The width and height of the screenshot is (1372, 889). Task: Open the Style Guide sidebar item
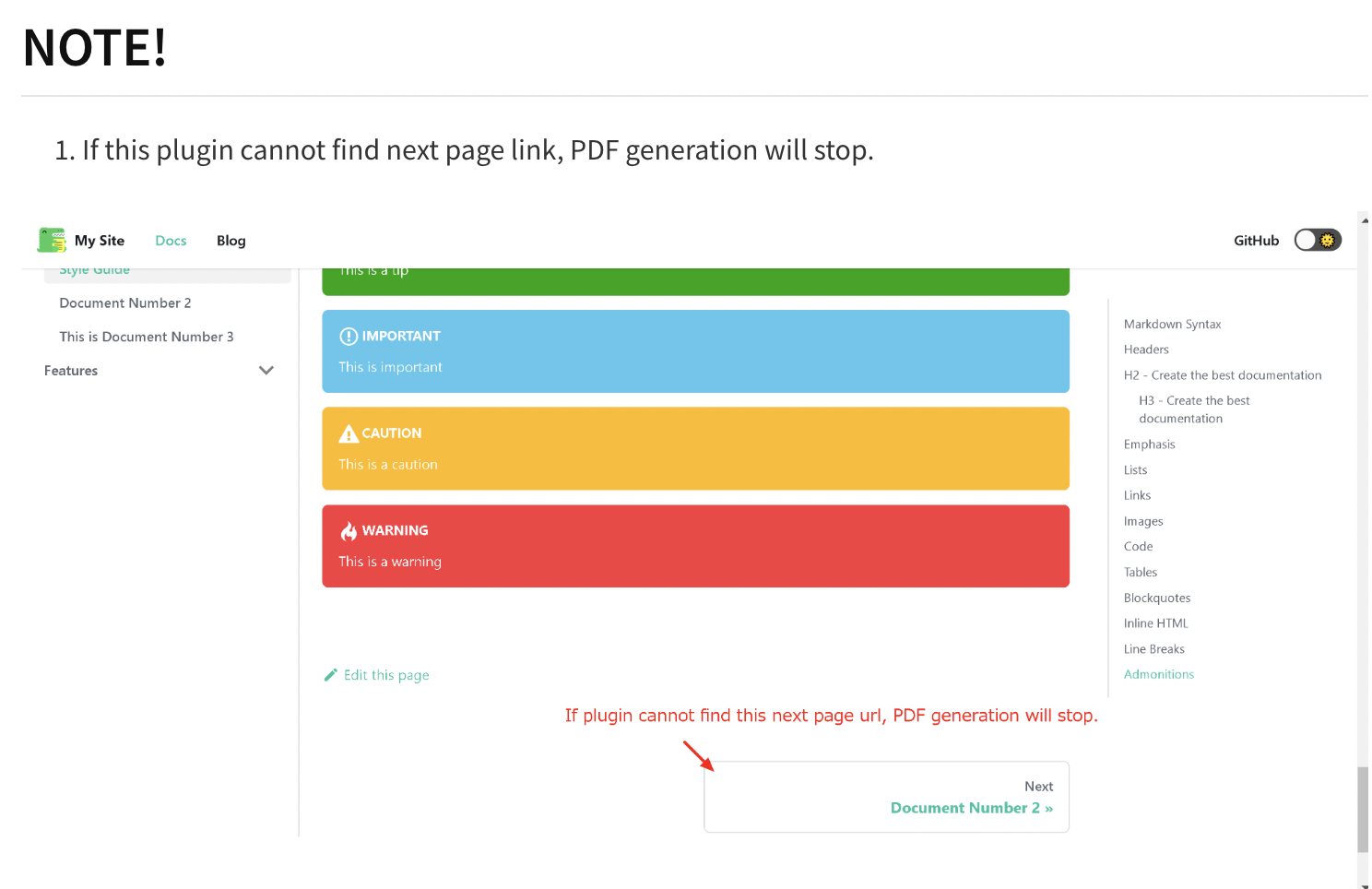(x=95, y=271)
